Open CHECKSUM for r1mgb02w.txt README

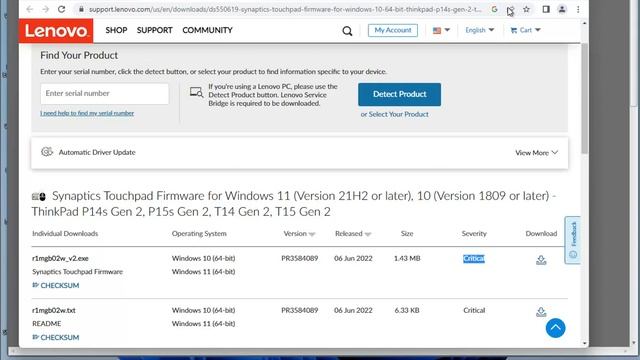(x=56, y=337)
